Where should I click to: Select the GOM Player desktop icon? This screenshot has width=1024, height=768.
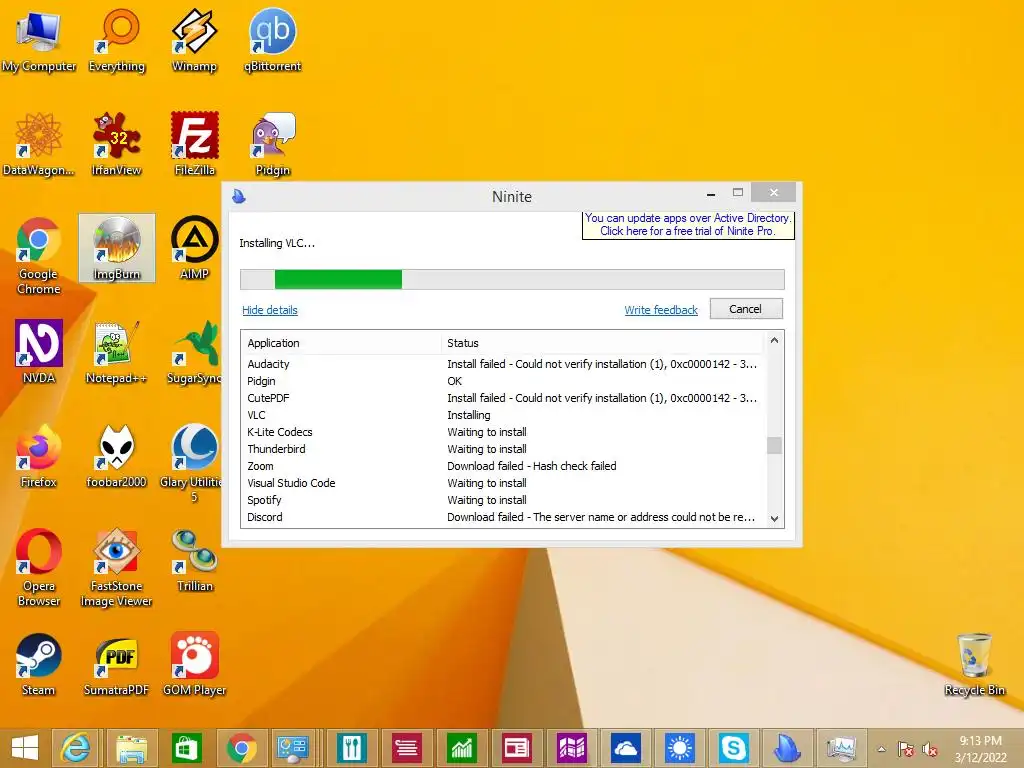(195, 664)
